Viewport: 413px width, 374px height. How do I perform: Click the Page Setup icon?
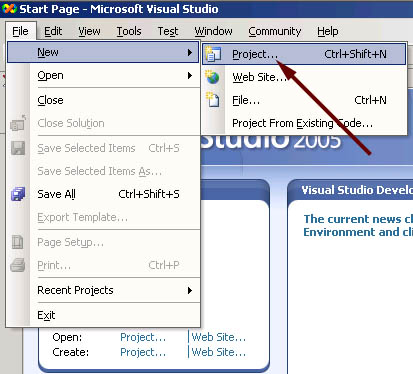click(x=17, y=242)
